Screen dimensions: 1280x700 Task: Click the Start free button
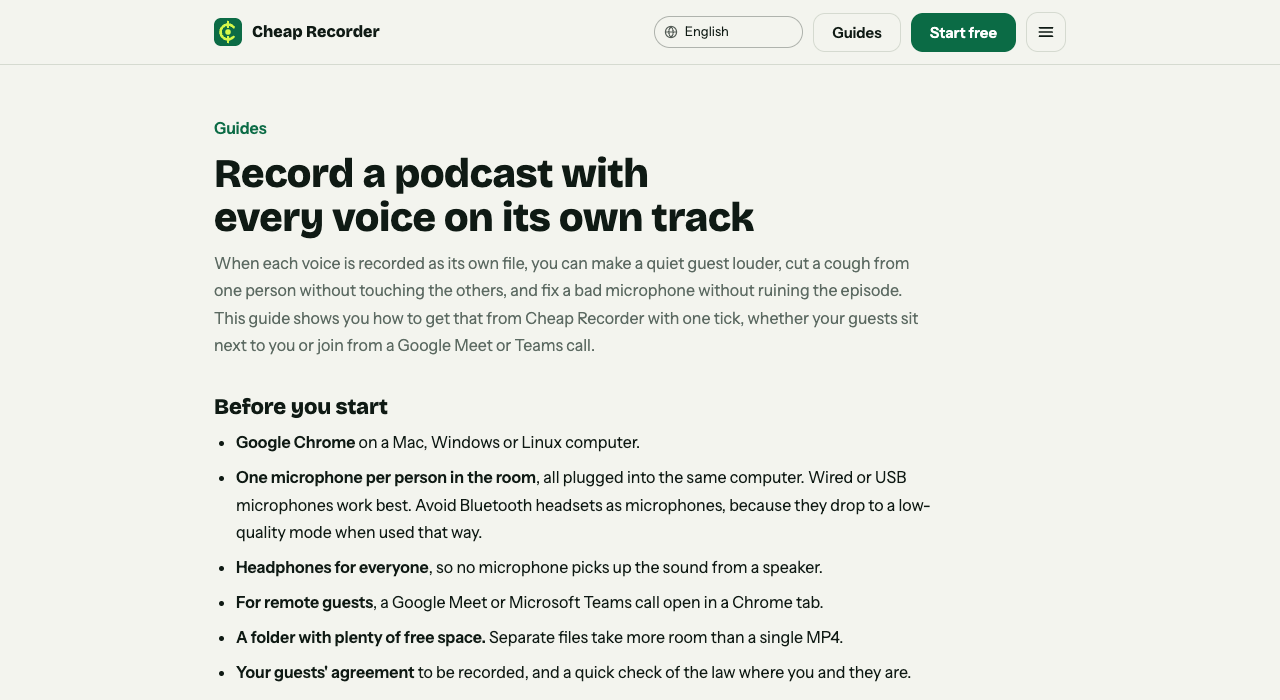pos(963,32)
